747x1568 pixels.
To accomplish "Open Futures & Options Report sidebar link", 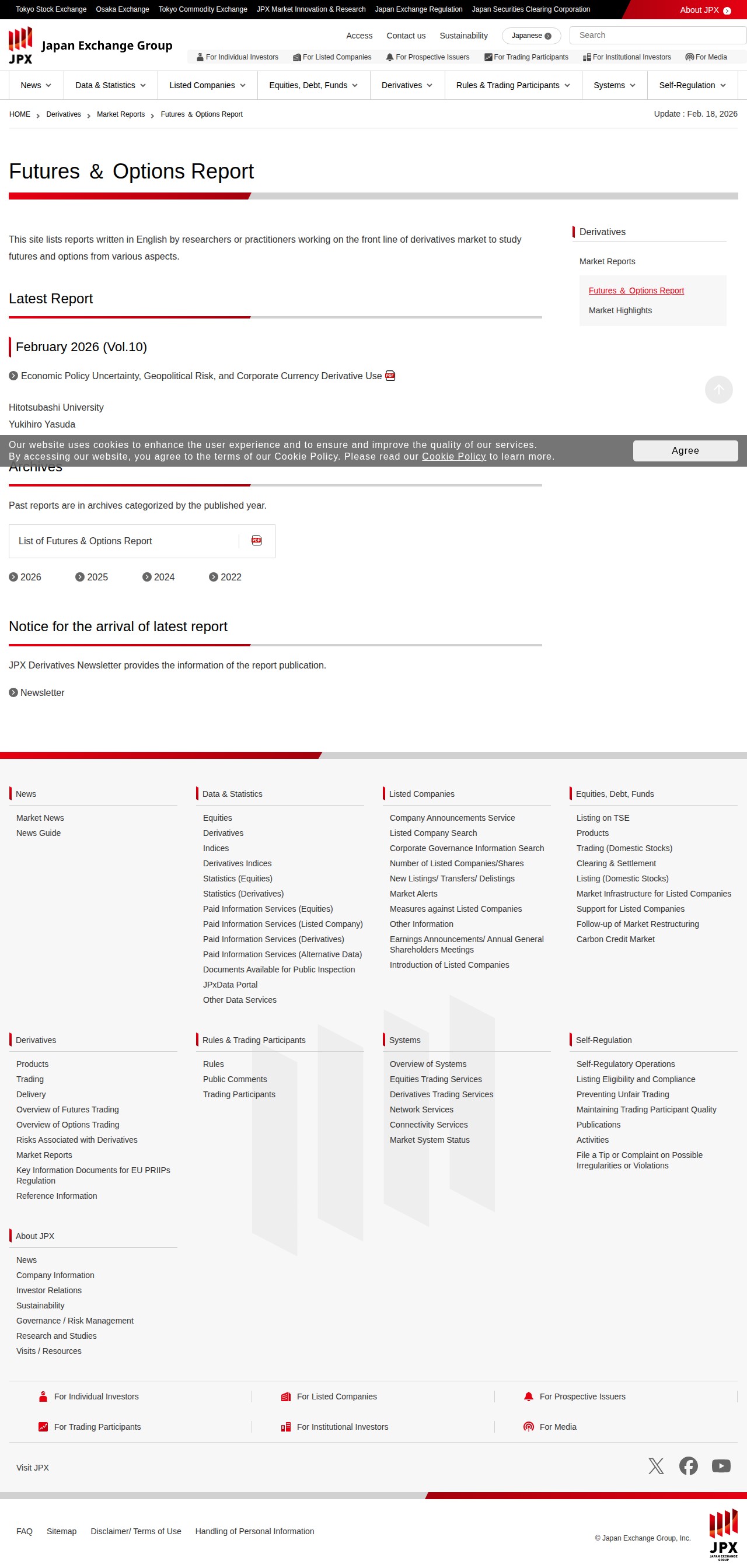I will tap(636, 291).
